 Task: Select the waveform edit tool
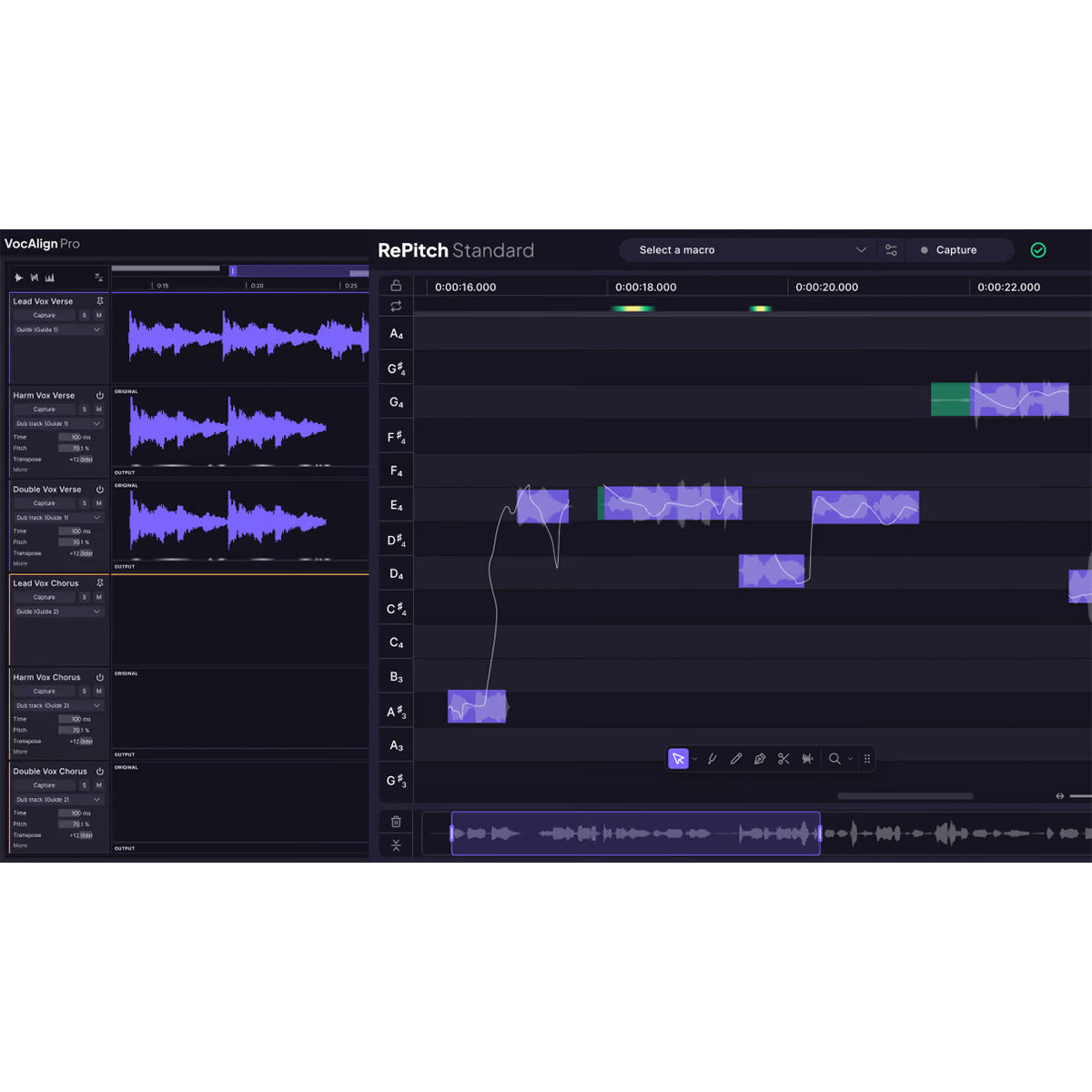click(807, 759)
